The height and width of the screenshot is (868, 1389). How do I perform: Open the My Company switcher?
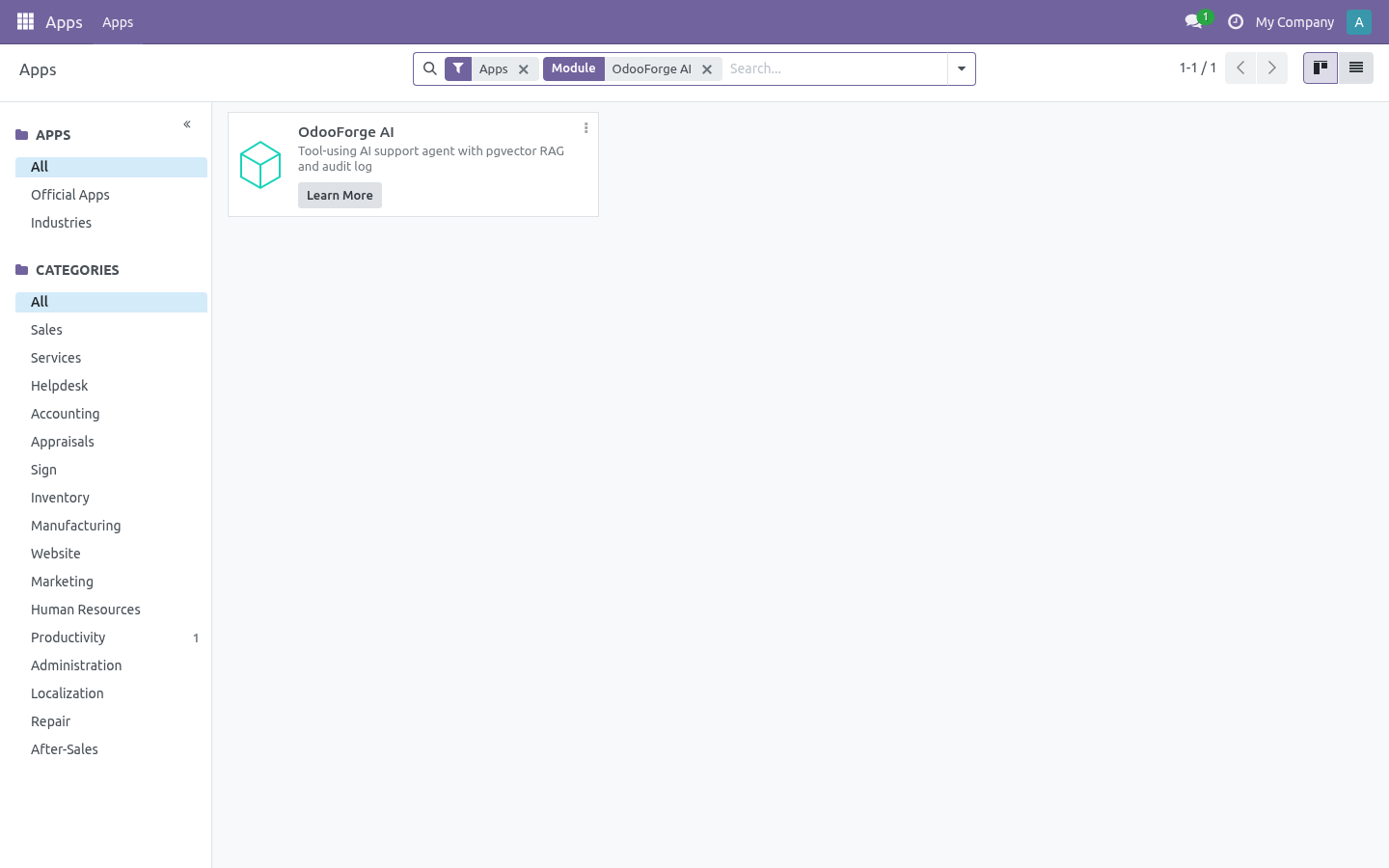tap(1294, 22)
